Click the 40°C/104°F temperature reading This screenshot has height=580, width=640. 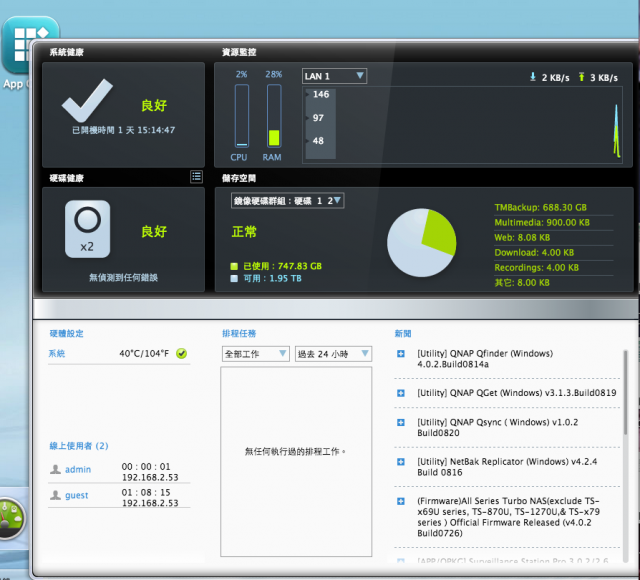(144, 353)
